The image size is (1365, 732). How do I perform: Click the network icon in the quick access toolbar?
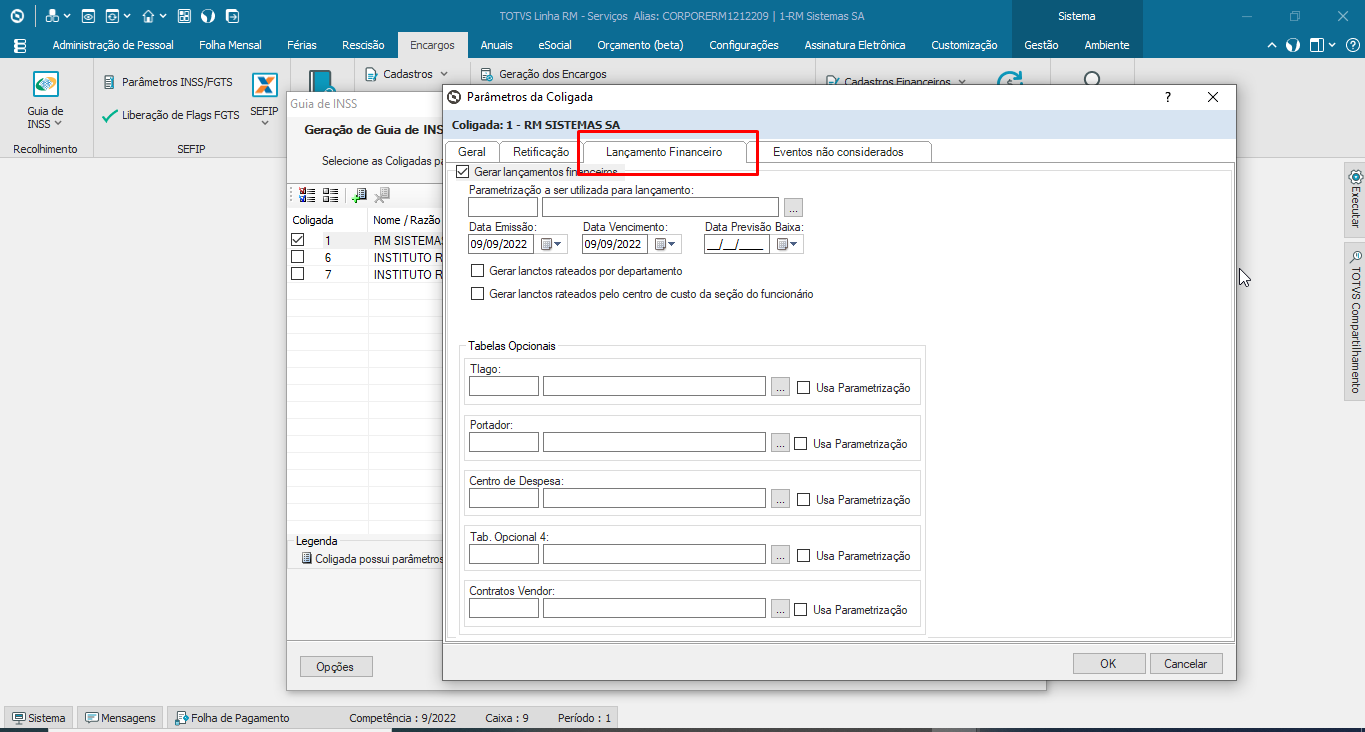(x=52, y=16)
